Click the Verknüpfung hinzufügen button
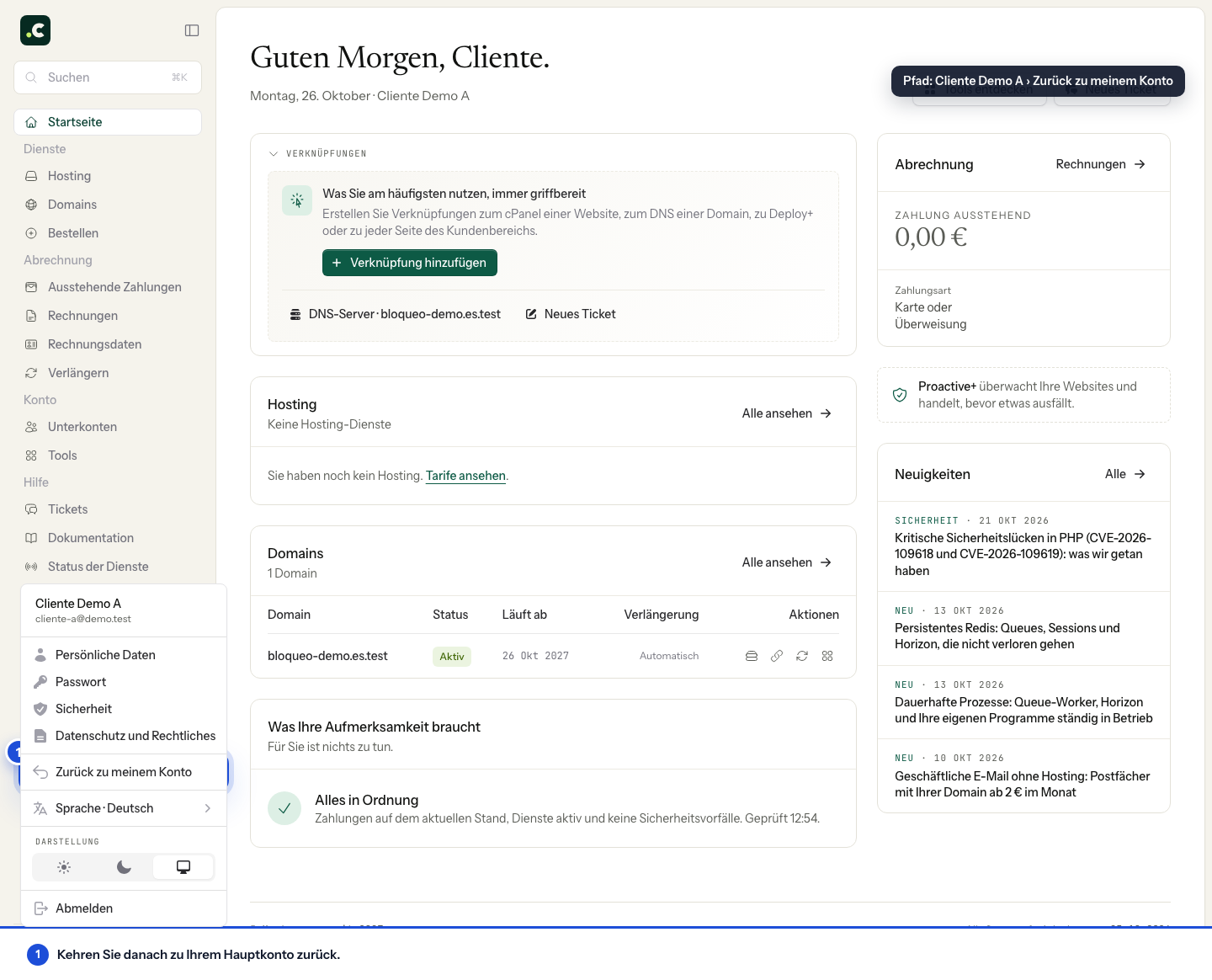 tap(410, 263)
